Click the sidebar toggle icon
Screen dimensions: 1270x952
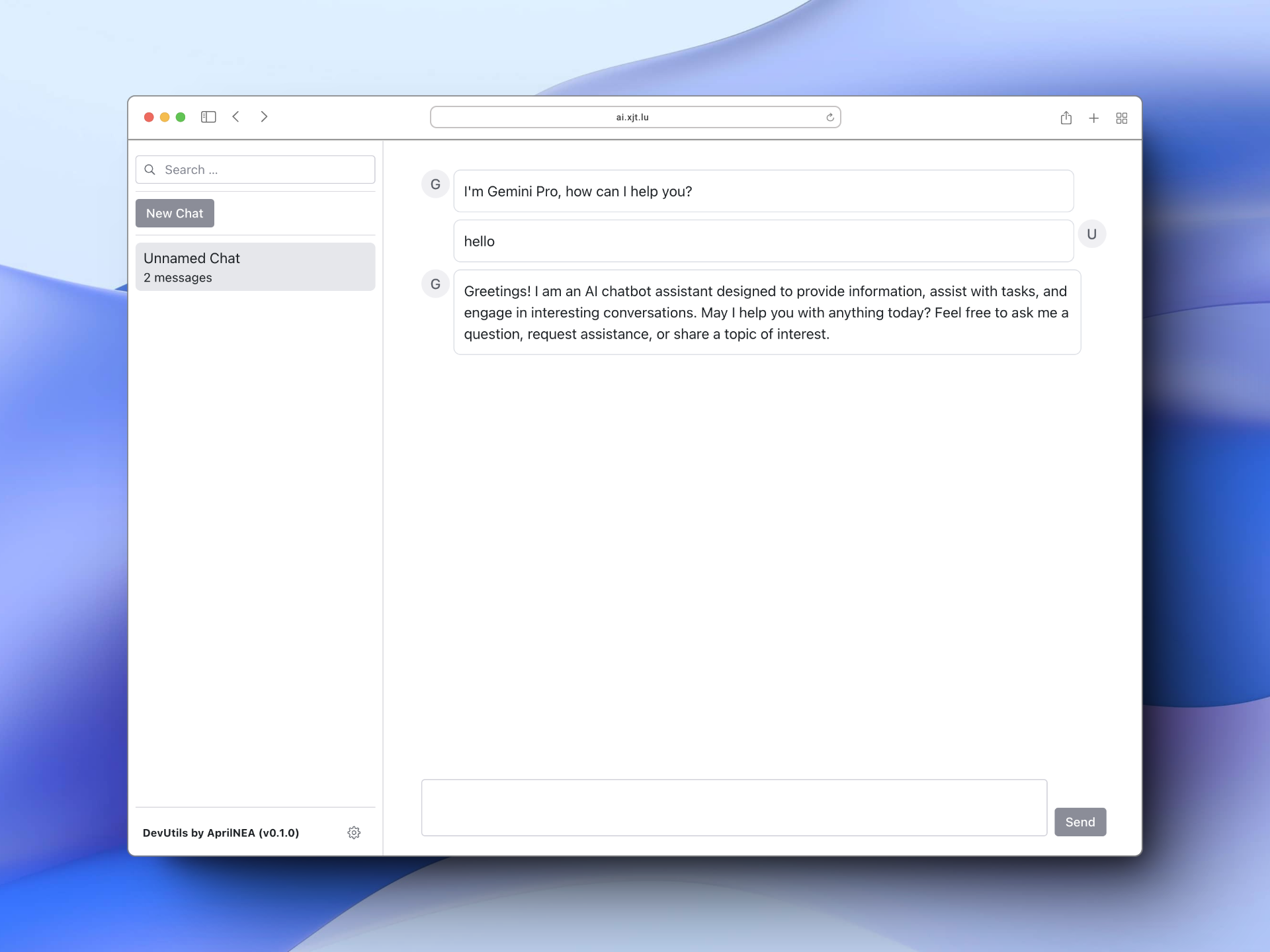click(x=209, y=117)
